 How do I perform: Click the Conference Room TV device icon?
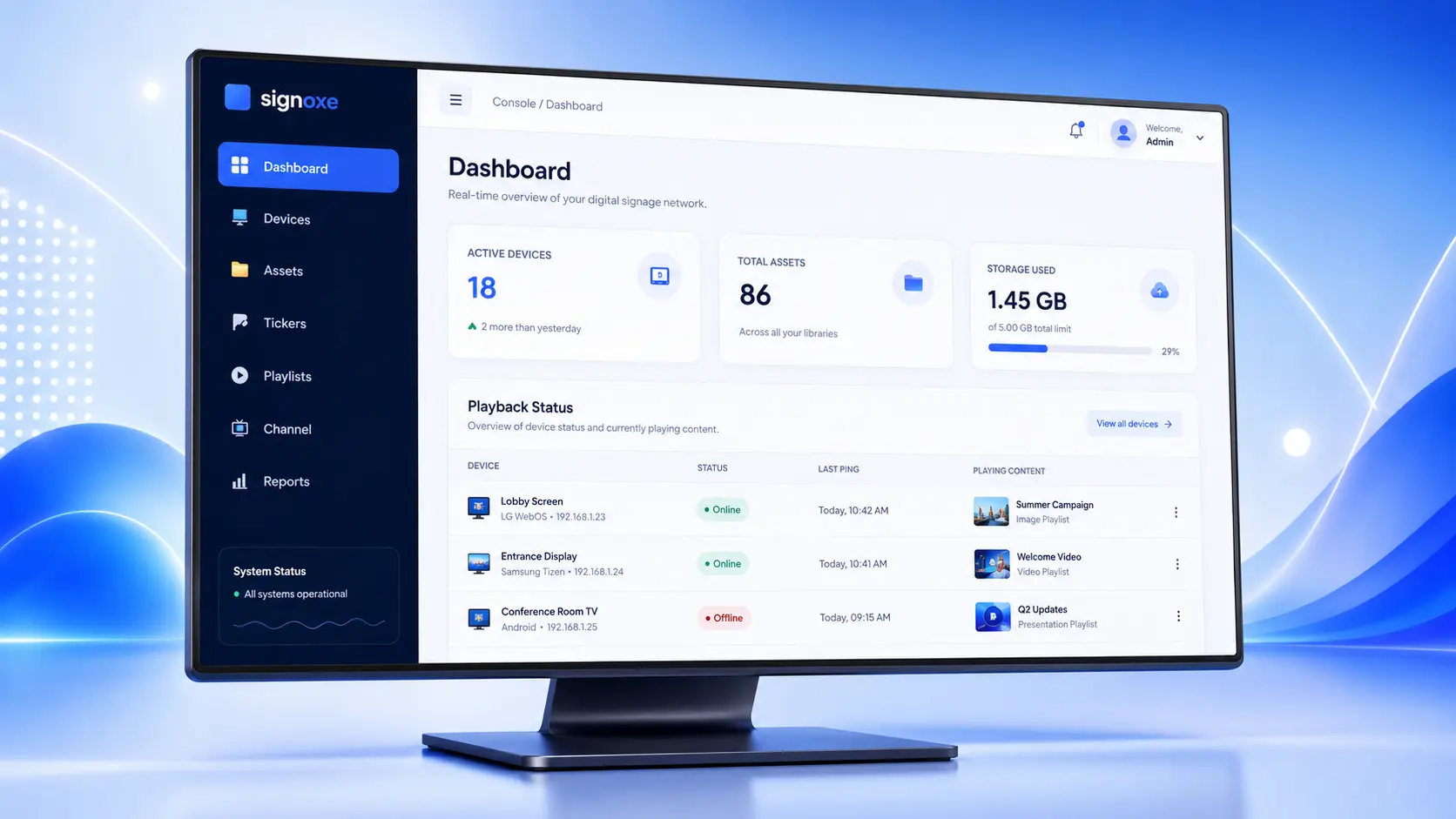point(479,619)
